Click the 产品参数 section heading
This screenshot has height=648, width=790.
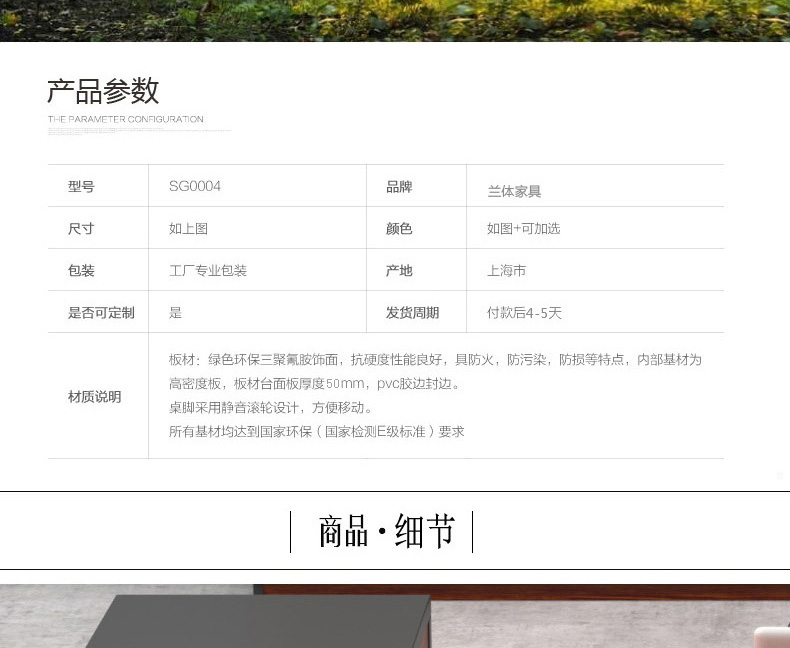coord(103,91)
